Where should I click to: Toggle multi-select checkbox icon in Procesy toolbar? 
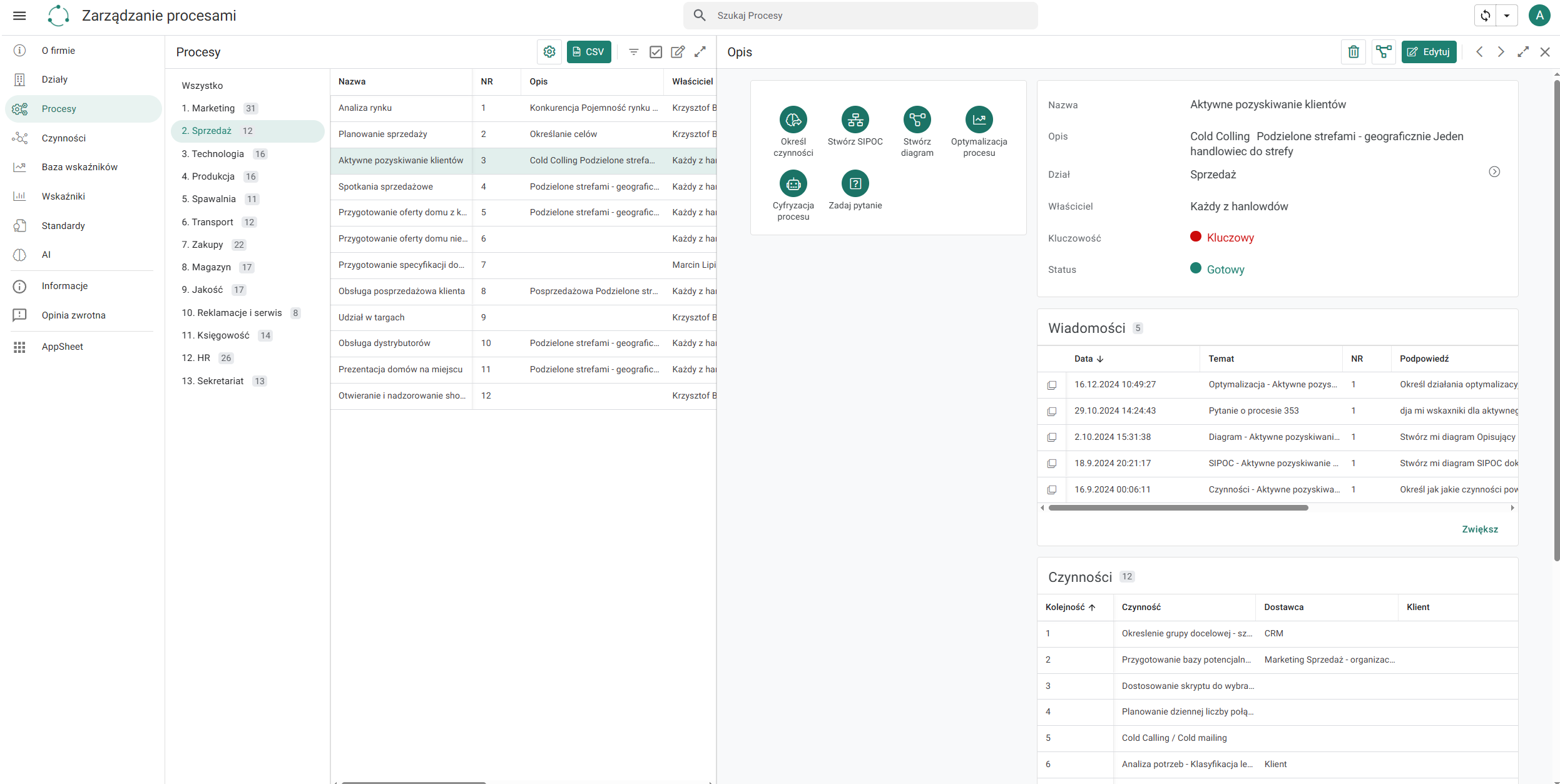[655, 52]
